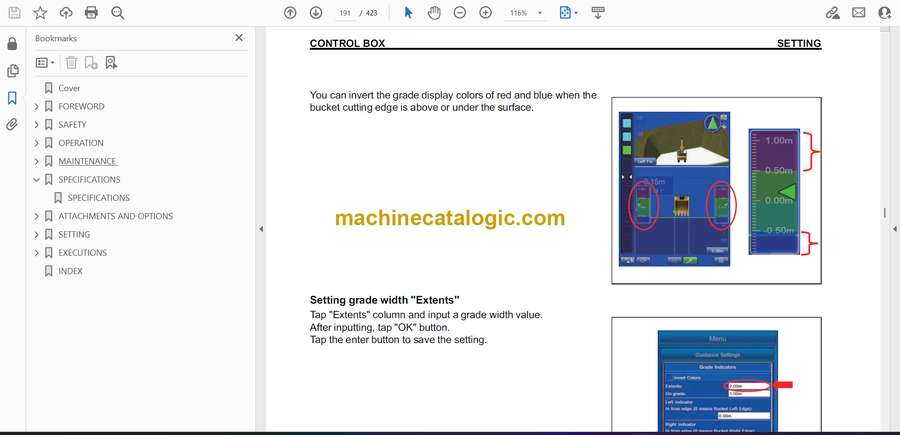The image size is (900, 435).
Task: Delete selected bookmark with trash icon
Action: point(71,63)
